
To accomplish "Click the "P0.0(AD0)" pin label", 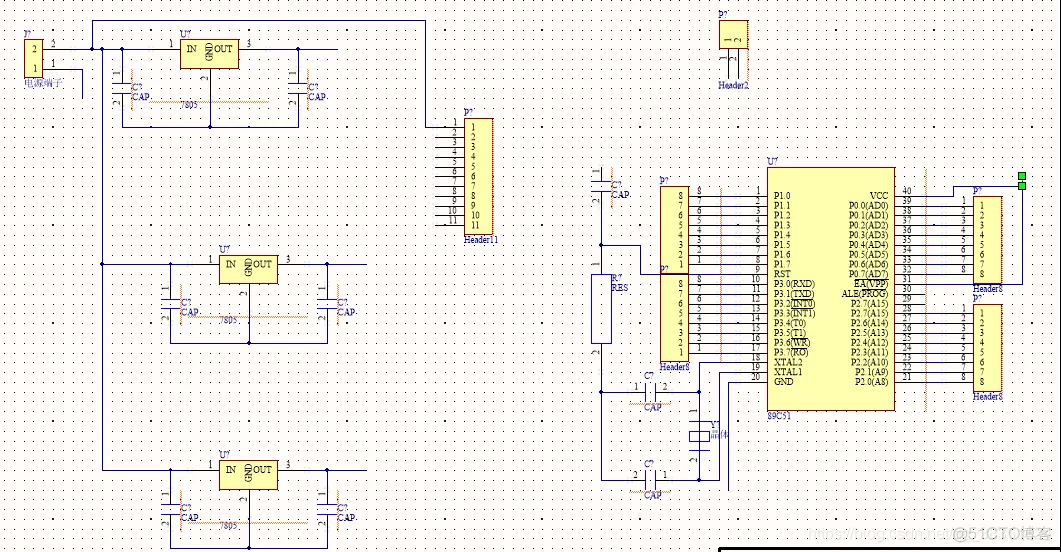I will pyautogui.click(x=868, y=206).
